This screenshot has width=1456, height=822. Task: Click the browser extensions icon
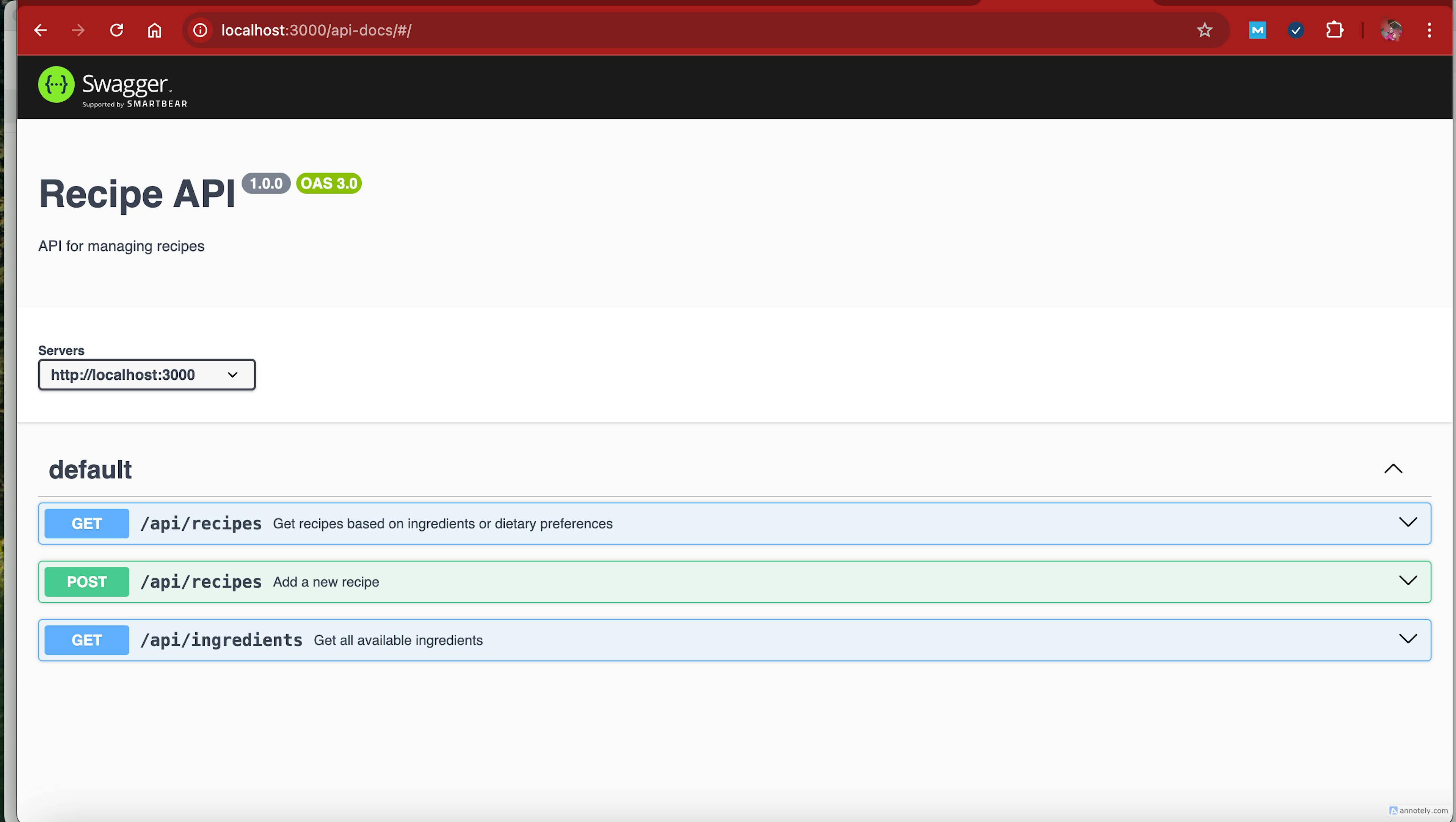1335,30
